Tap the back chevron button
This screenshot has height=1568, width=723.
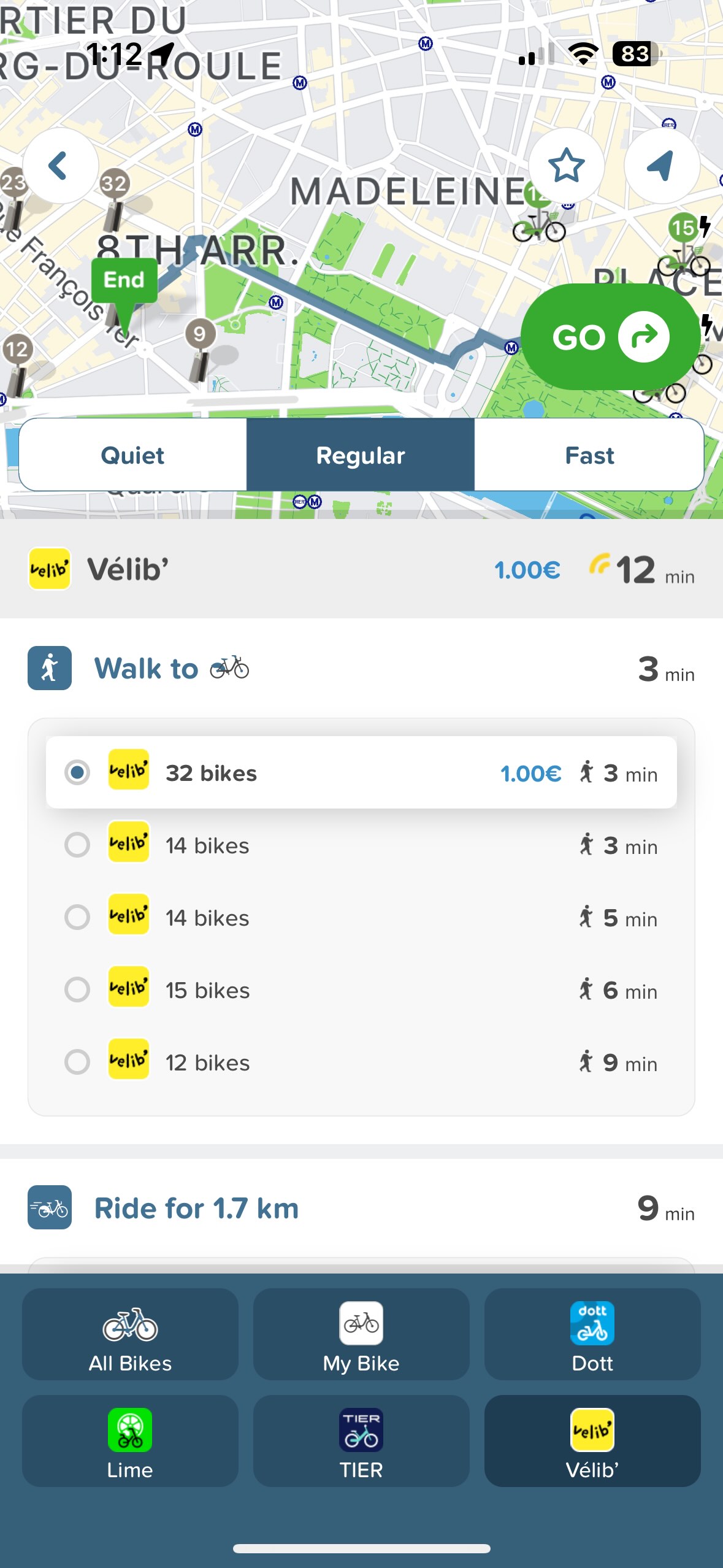click(59, 166)
